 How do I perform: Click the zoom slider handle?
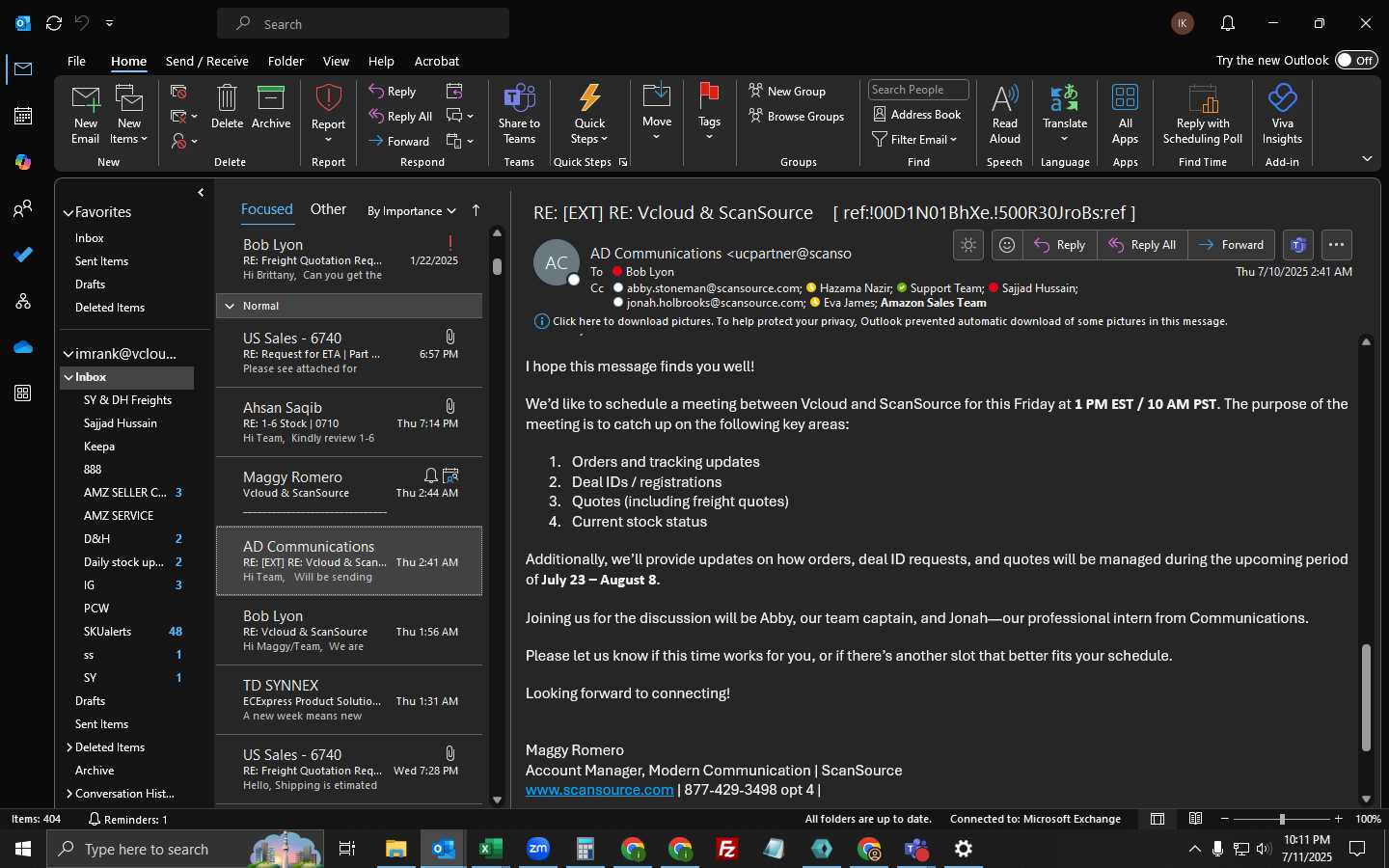[x=1282, y=819]
